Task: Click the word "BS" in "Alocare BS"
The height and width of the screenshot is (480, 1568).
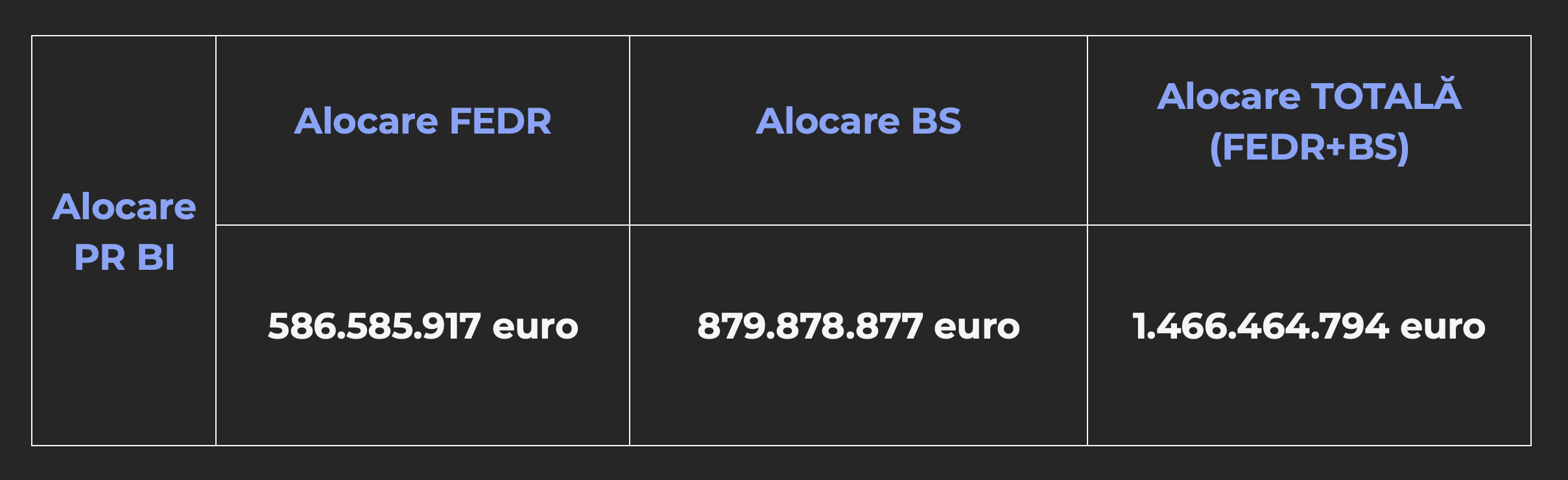Action: pyautogui.click(x=936, y=121)
